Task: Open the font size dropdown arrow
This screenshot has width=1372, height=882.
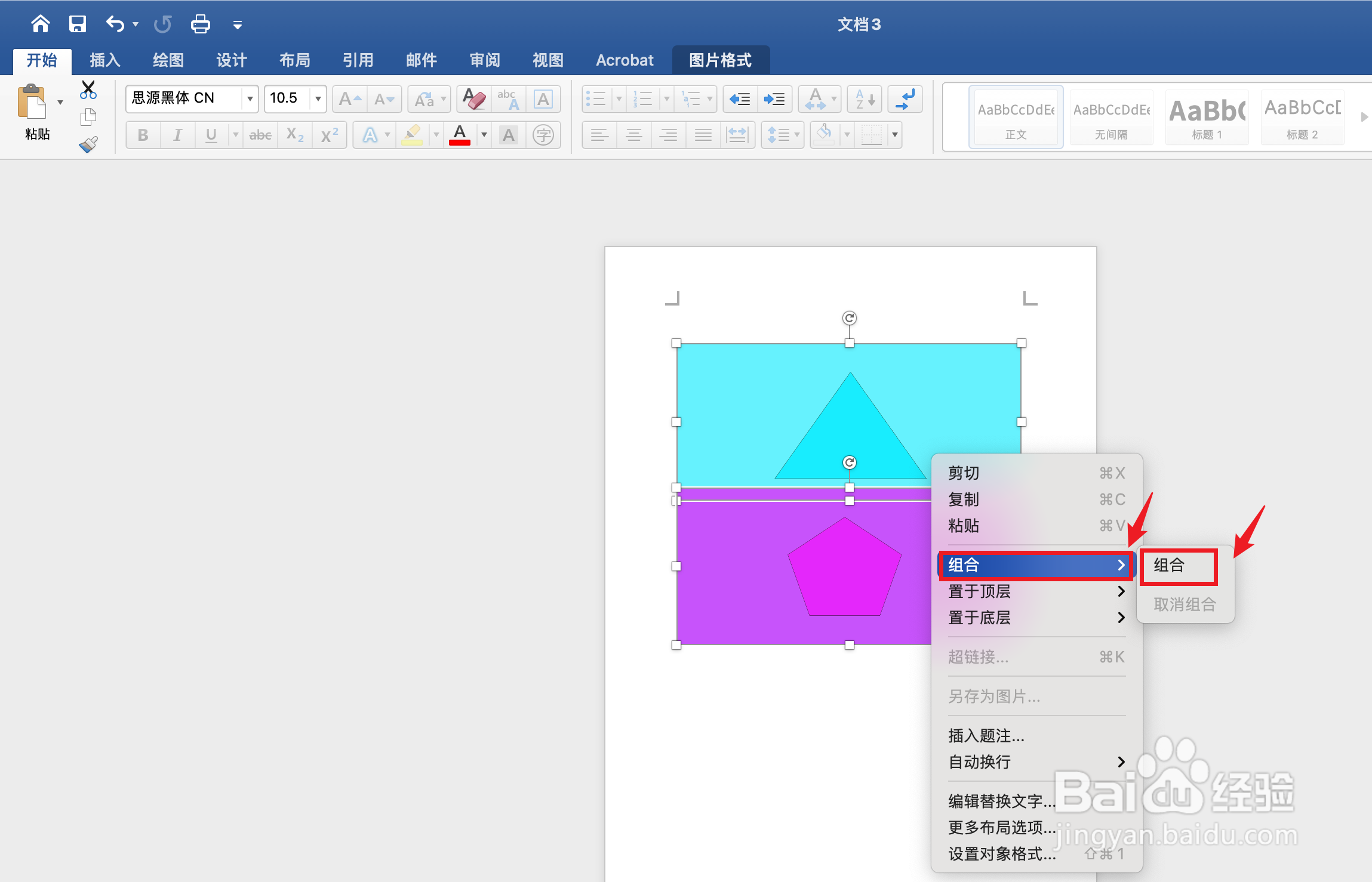Action: [318, 98]
